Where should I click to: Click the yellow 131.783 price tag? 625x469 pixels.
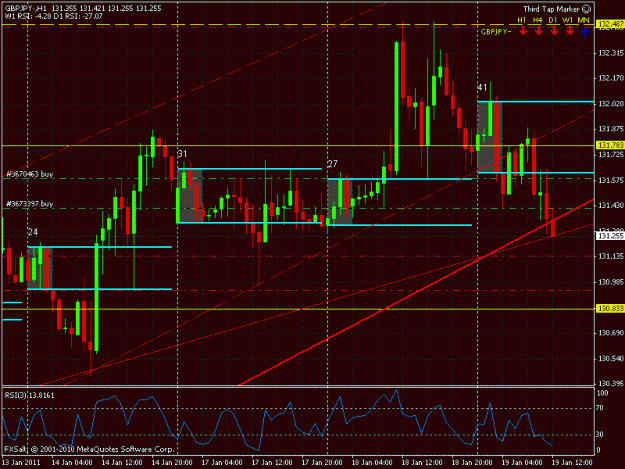point(610,145)
